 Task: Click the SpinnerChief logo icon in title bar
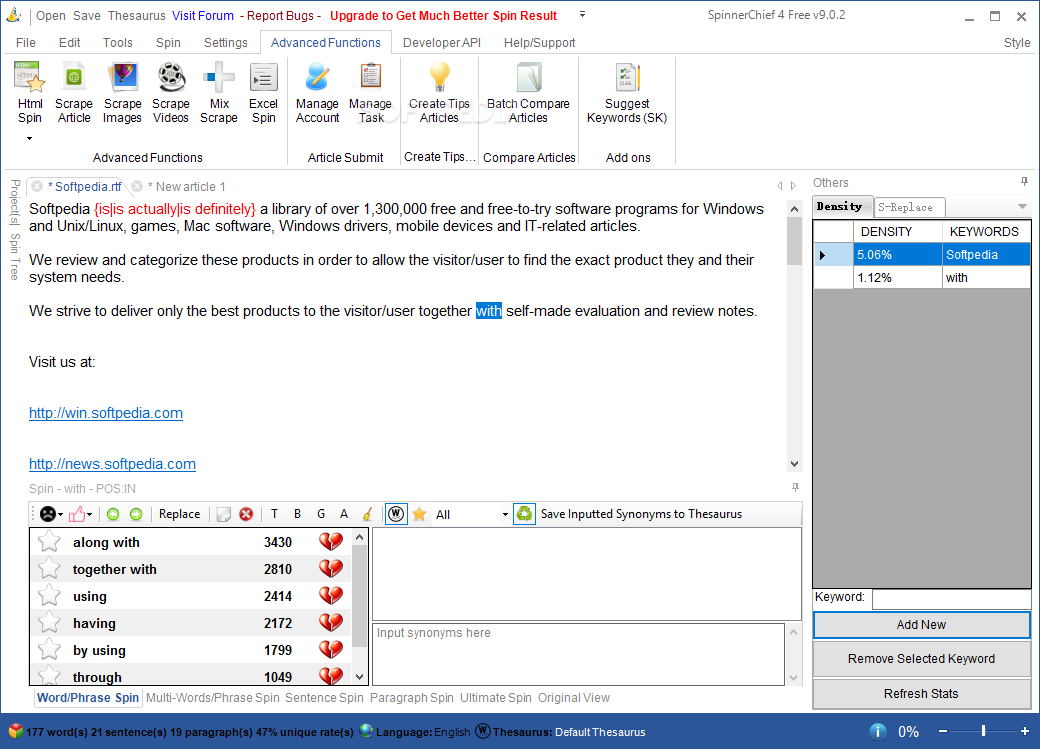(x=13, y=15)
